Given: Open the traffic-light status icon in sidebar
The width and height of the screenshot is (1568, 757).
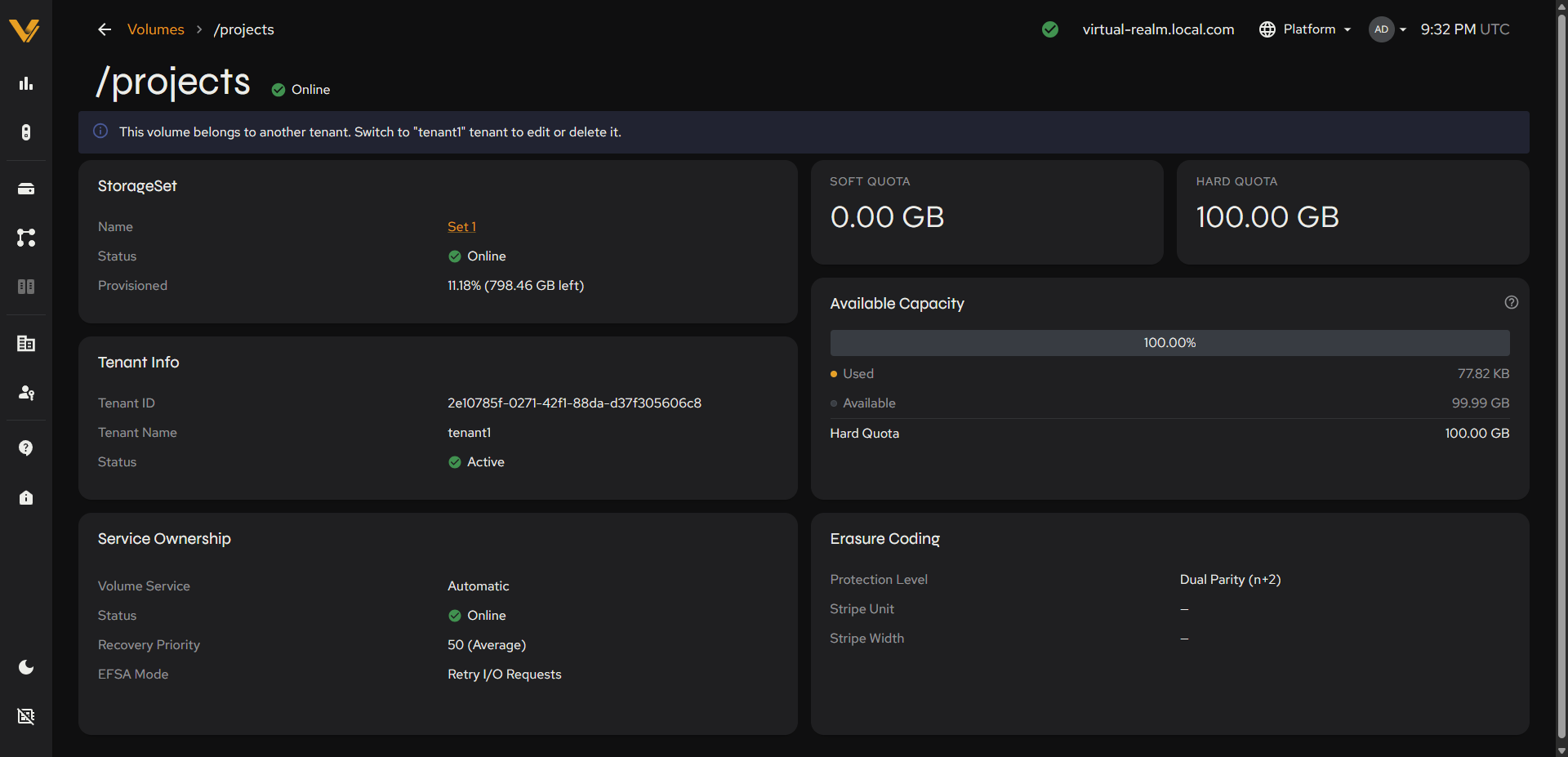Looking at the screenshot, I should (x=26, y=132).
